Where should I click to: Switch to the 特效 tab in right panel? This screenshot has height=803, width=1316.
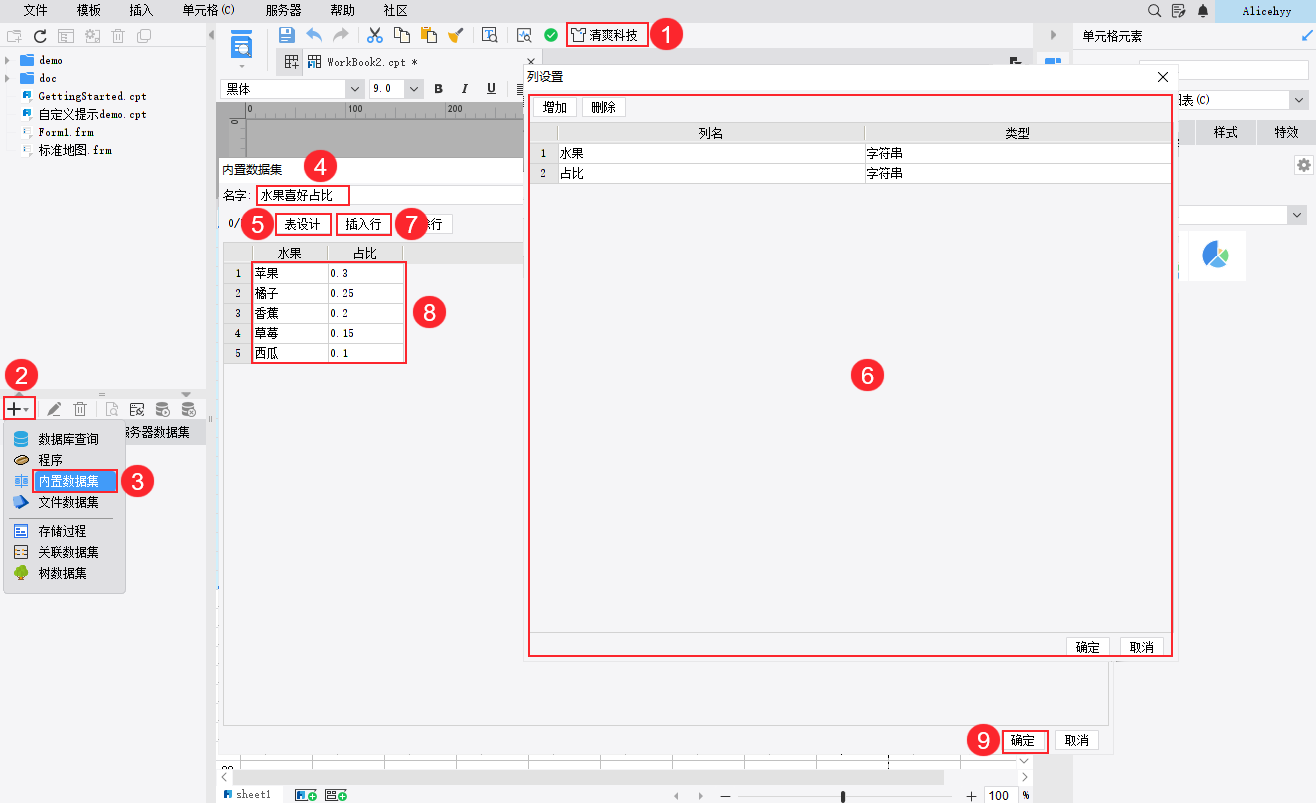coord(1285,132)
